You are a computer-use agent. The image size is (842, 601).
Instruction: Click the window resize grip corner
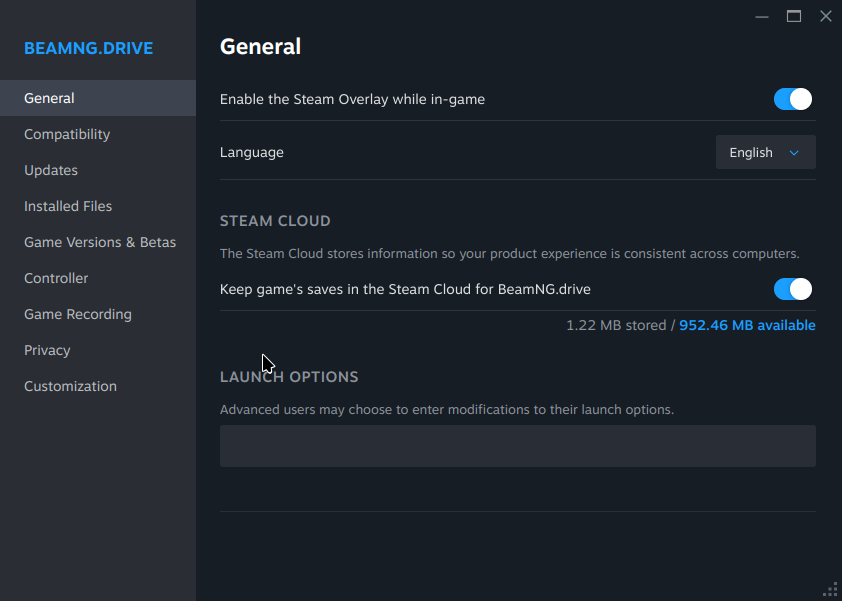click(830, 589)
